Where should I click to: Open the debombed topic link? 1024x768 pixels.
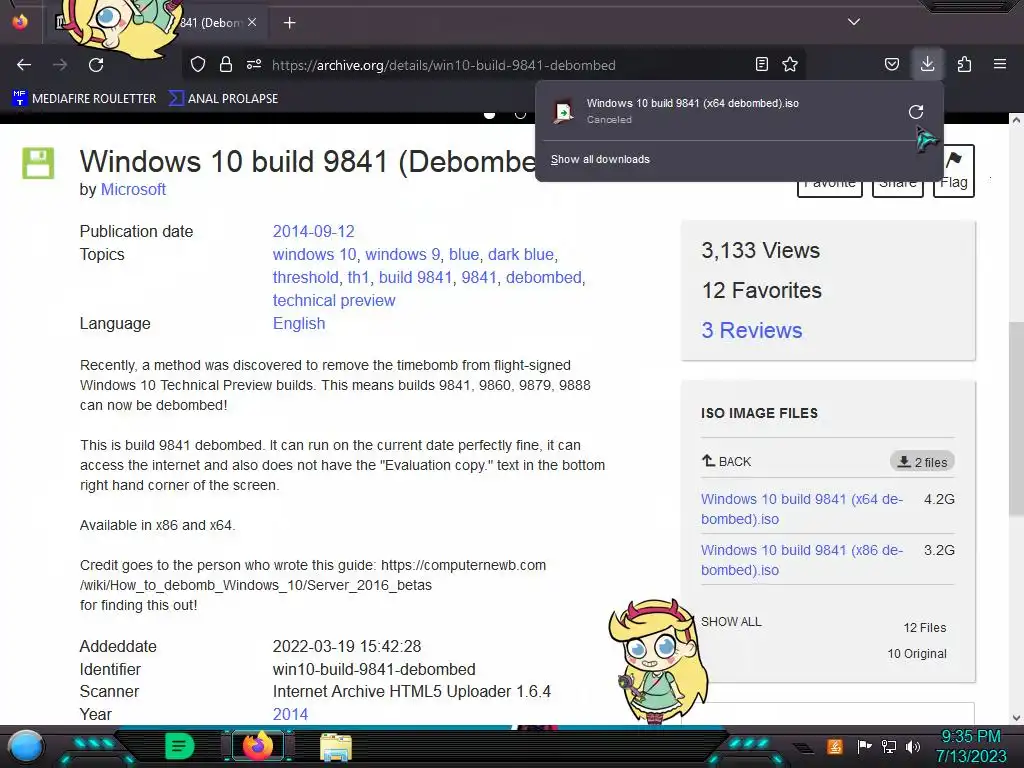[543, 277]
